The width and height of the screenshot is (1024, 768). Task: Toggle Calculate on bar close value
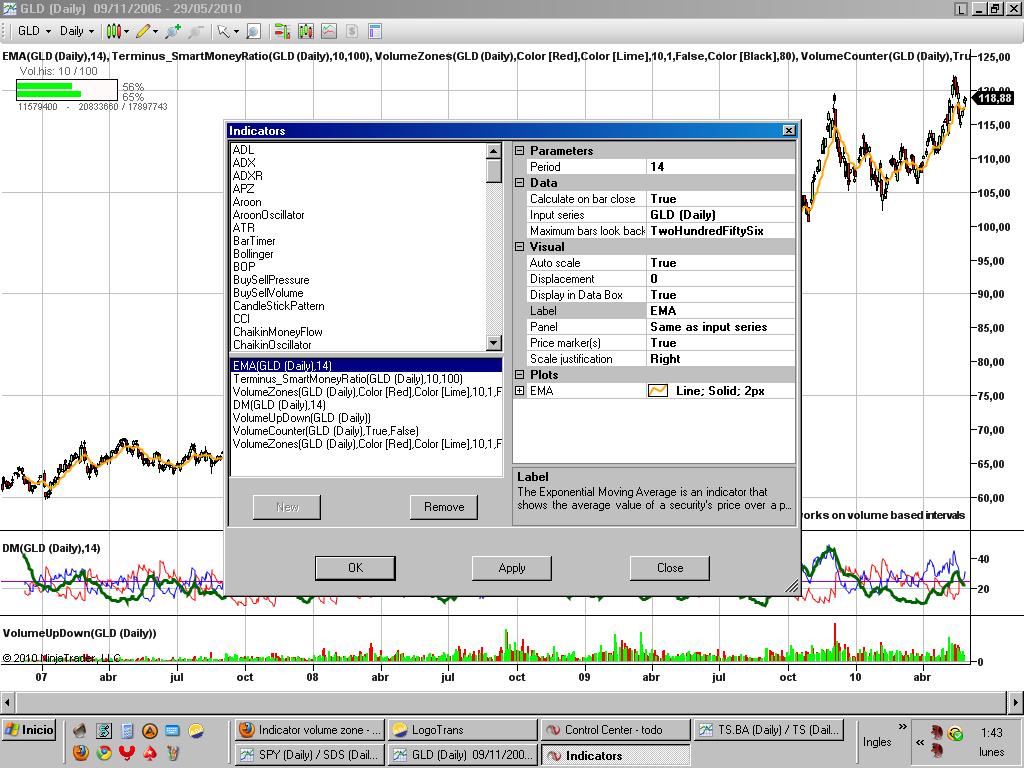720,199
